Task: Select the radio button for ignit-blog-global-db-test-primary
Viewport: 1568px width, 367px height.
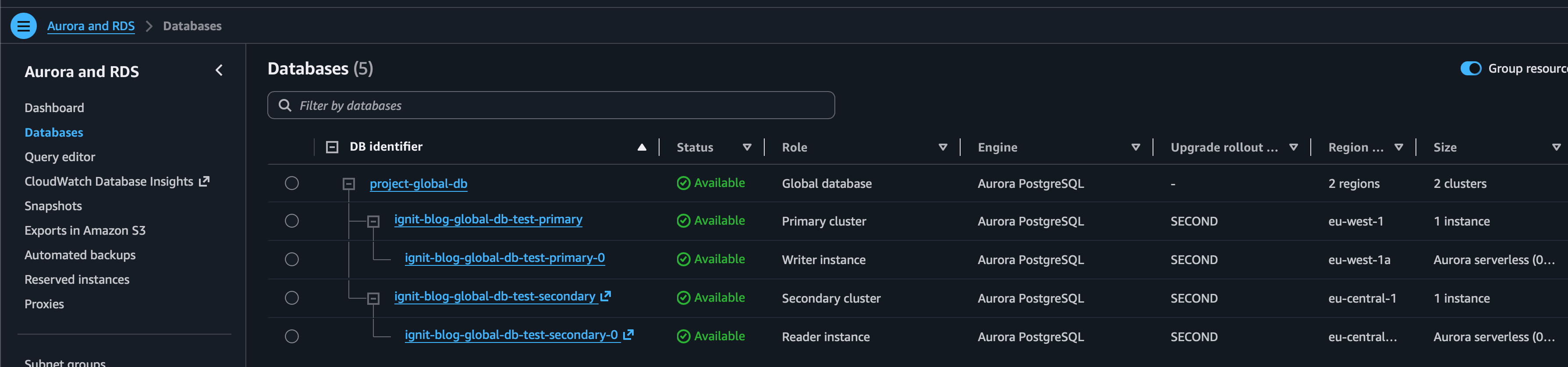Action: pos(292,221)
